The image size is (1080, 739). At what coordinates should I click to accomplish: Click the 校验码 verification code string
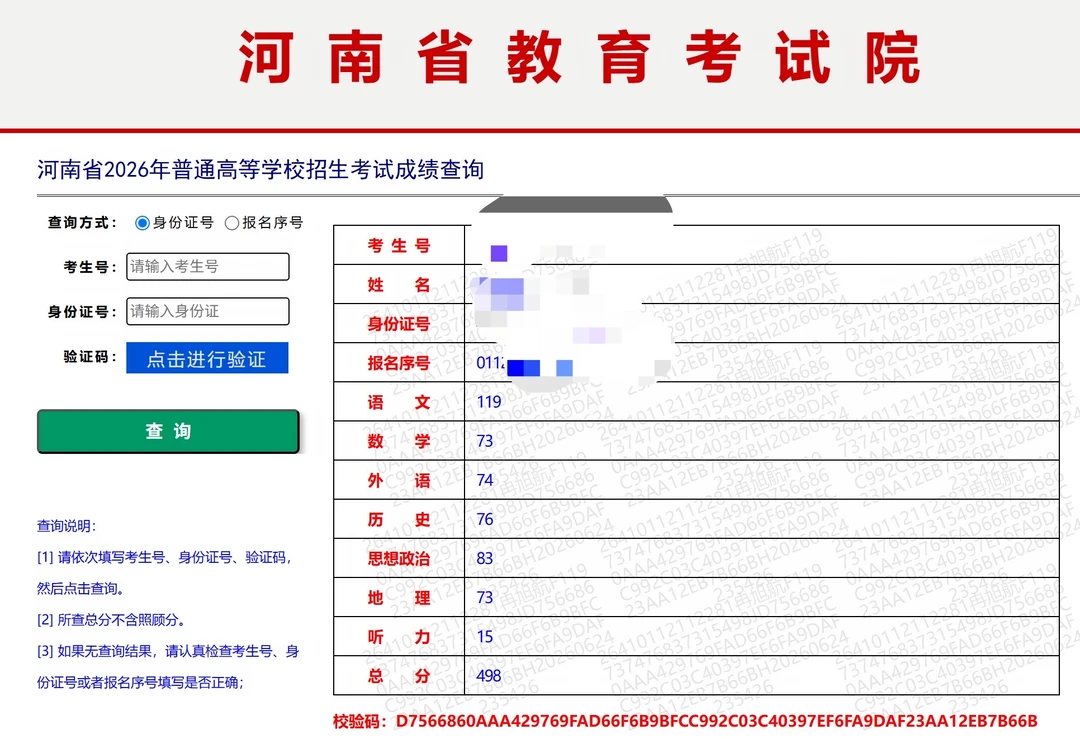click(716, 721)
